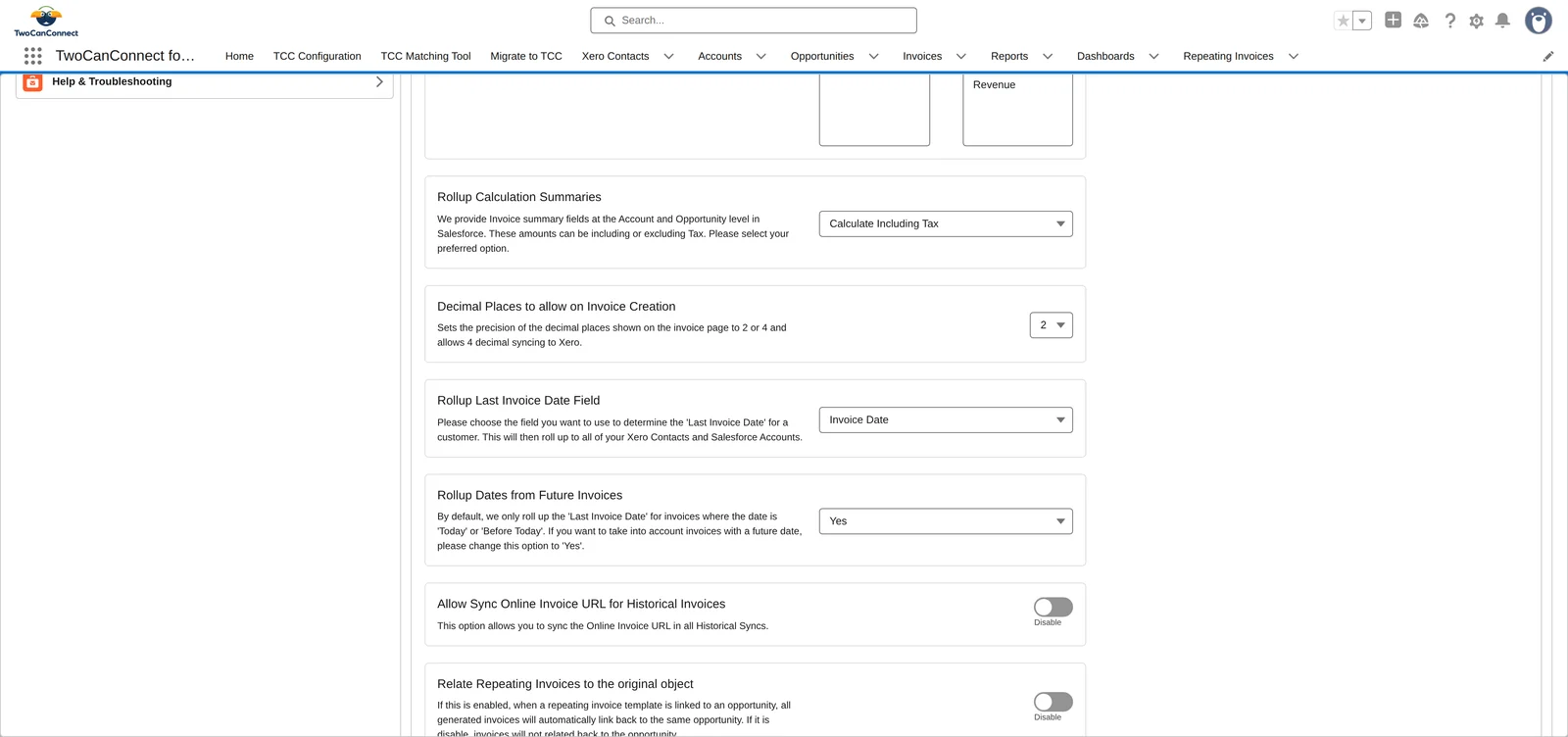The image size is (1568, 737).
Task: Toggle Allow Sync Online Invoice URL switch
Action: tap(1053, 608)
